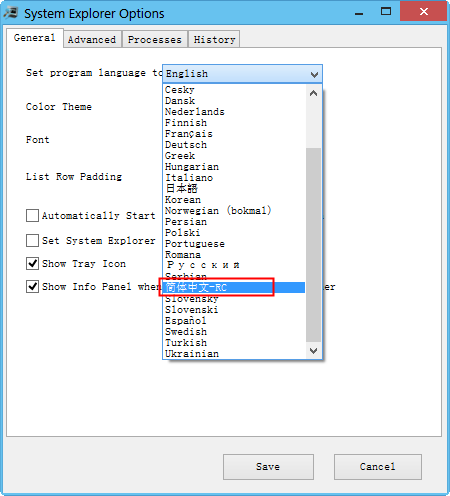Close the System Explorer Options window
The width and height of the screenshot is (450, 496).
click(424, 12)
